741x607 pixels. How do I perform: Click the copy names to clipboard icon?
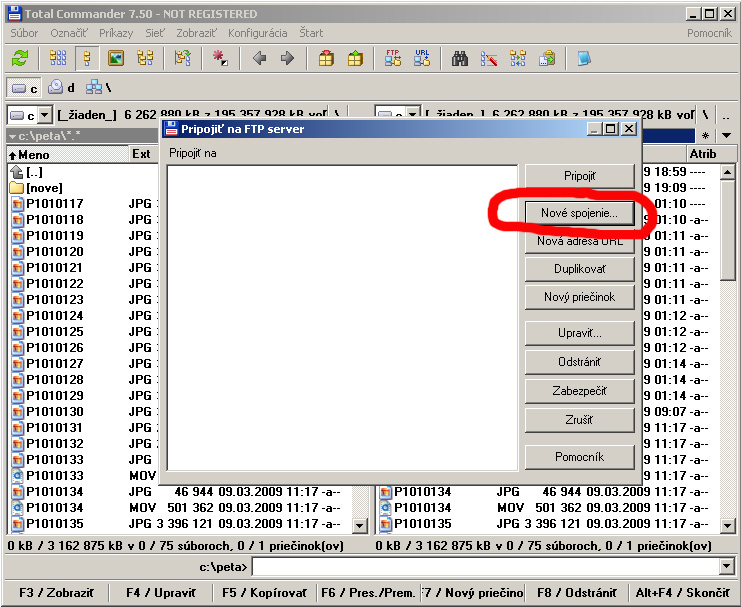click(x=547, y=59)
